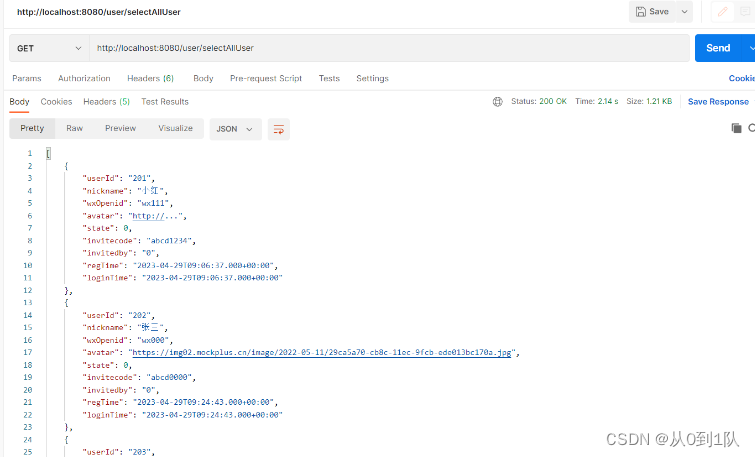Click the Send button
The image size is (755, 457).
click(718, 48)
